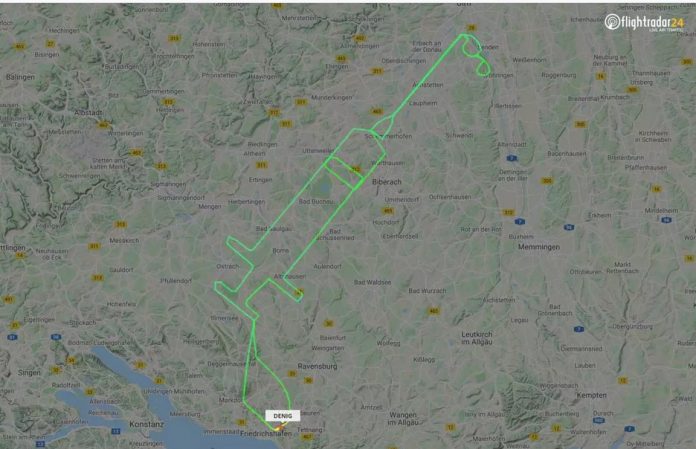The height and width of the screenshot is (449, 696).
Task: Click the flightradar24 wordmark text
Action: point(653,22)
